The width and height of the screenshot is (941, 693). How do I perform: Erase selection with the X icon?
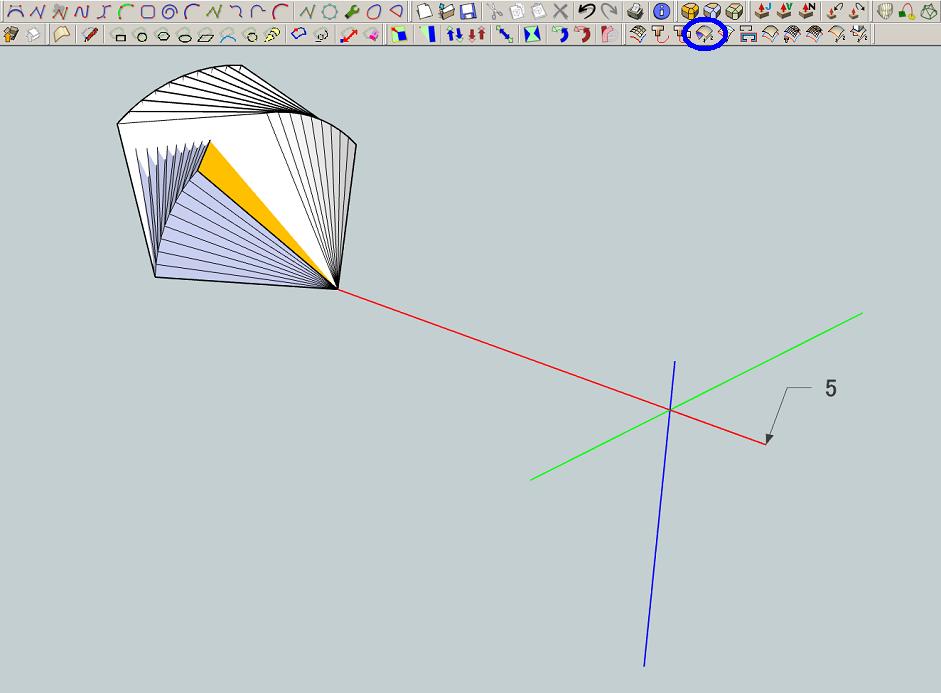560,11
